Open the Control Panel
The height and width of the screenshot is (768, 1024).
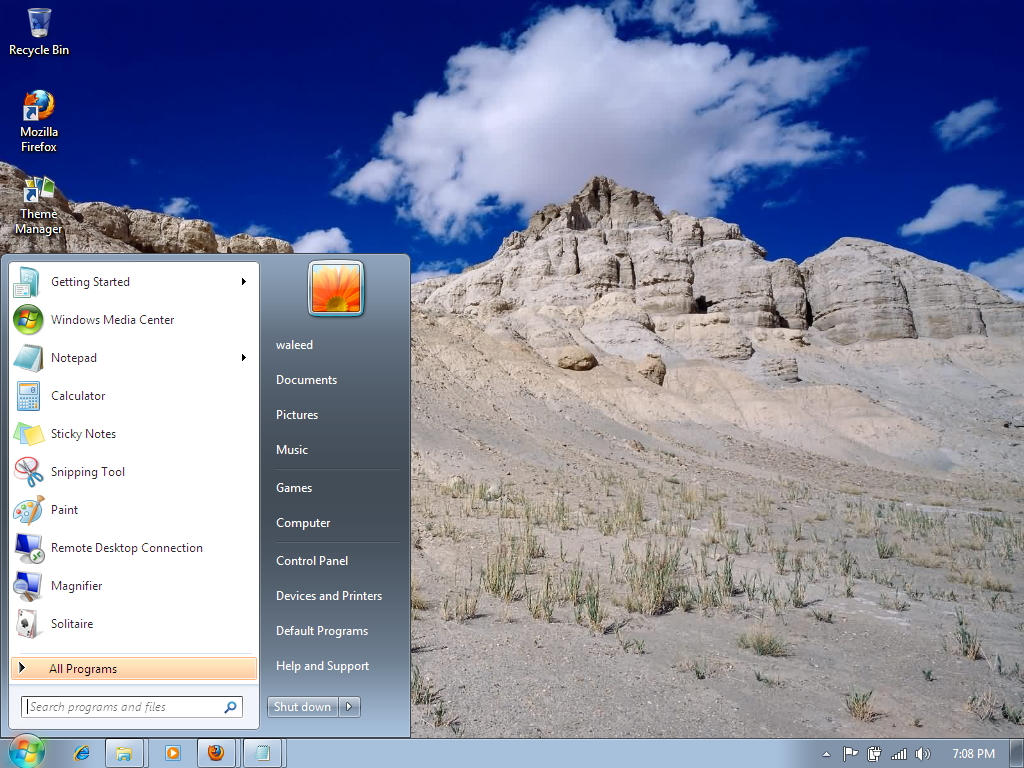point(311,560)
